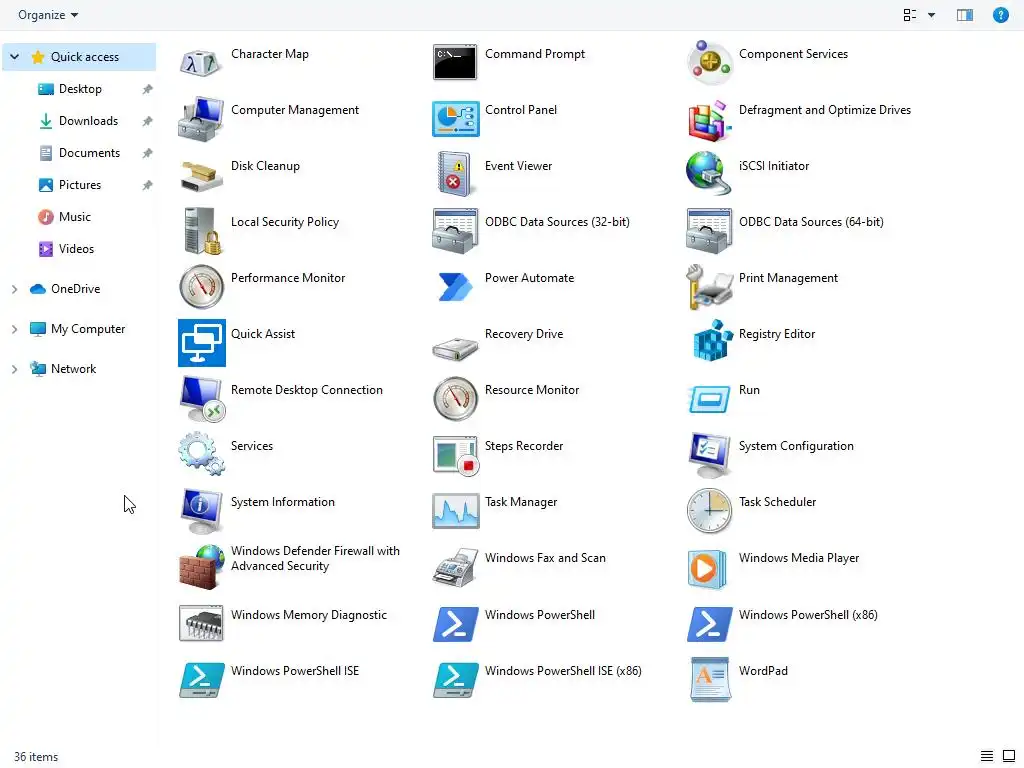The width and height of the screenshot is (1024, 768).
Task: Select the System Configuration icon
Action: coord(709,455)
